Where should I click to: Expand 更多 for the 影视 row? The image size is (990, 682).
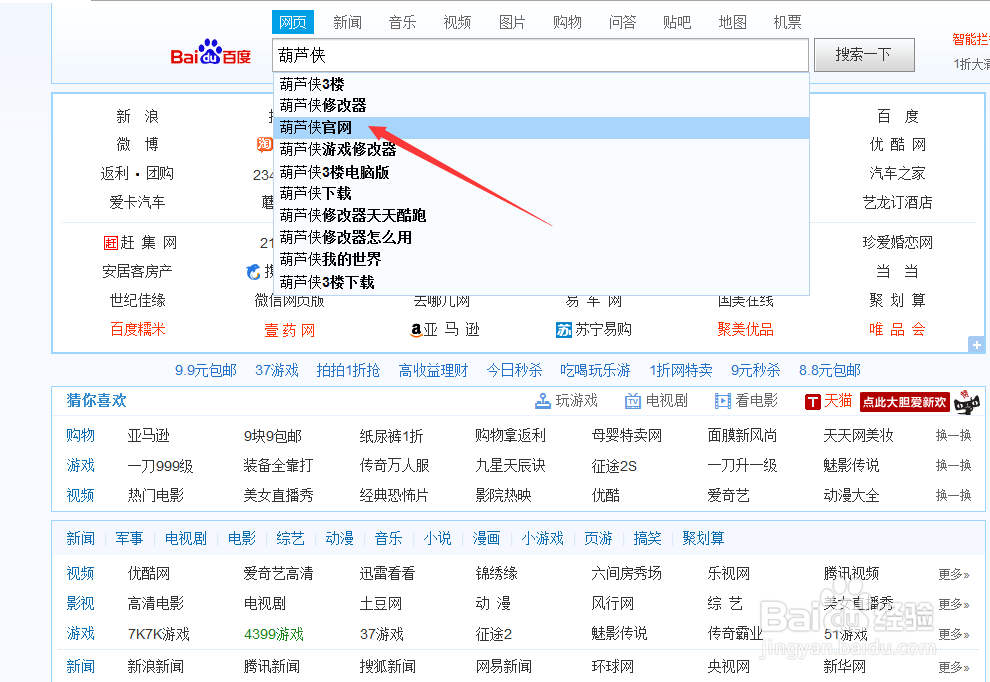tap(953, 604)
